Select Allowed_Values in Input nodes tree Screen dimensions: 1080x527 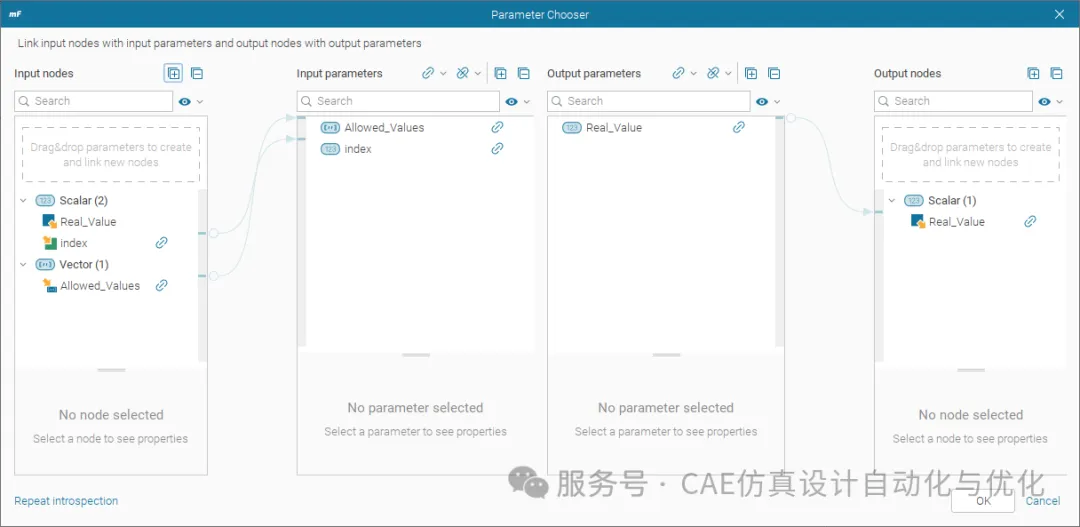click(100, 285)
